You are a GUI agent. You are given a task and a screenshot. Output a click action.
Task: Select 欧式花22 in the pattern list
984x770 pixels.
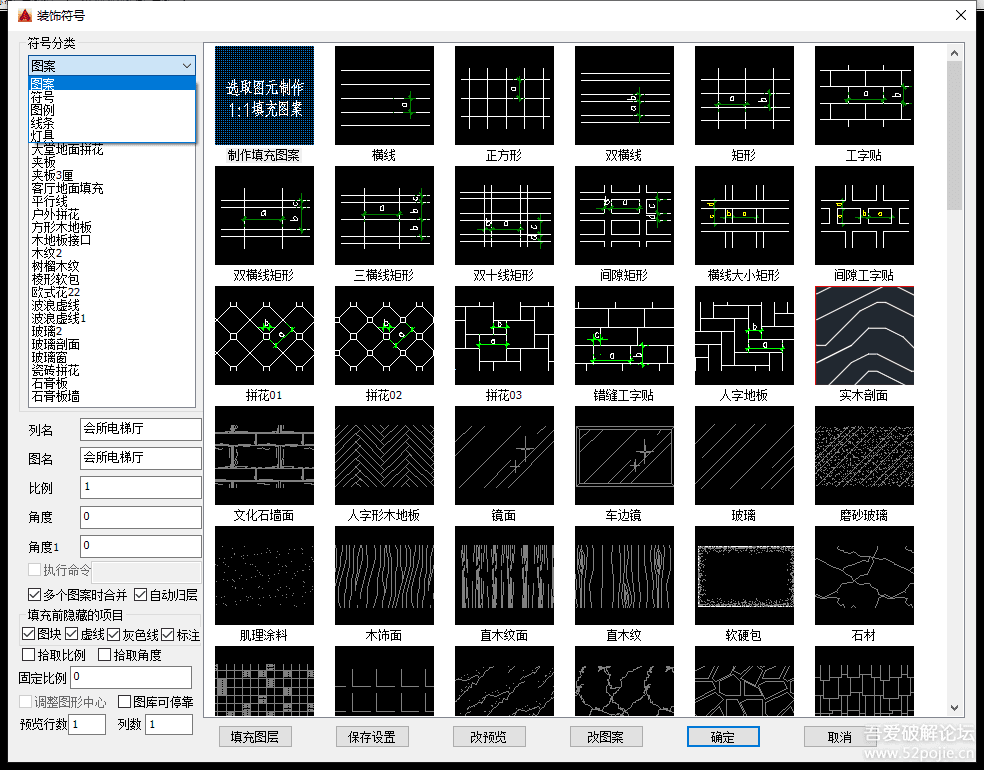tap(55, 292)
